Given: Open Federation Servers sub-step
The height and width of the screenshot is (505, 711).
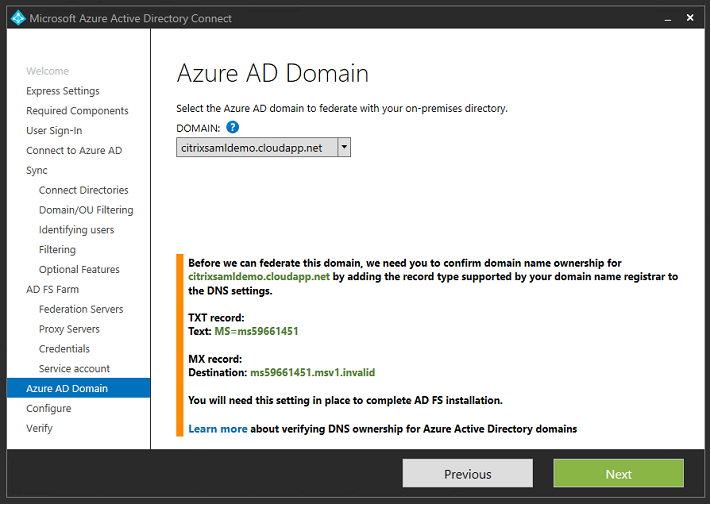Looking at the screenshot, I should [x=81, y=310].
